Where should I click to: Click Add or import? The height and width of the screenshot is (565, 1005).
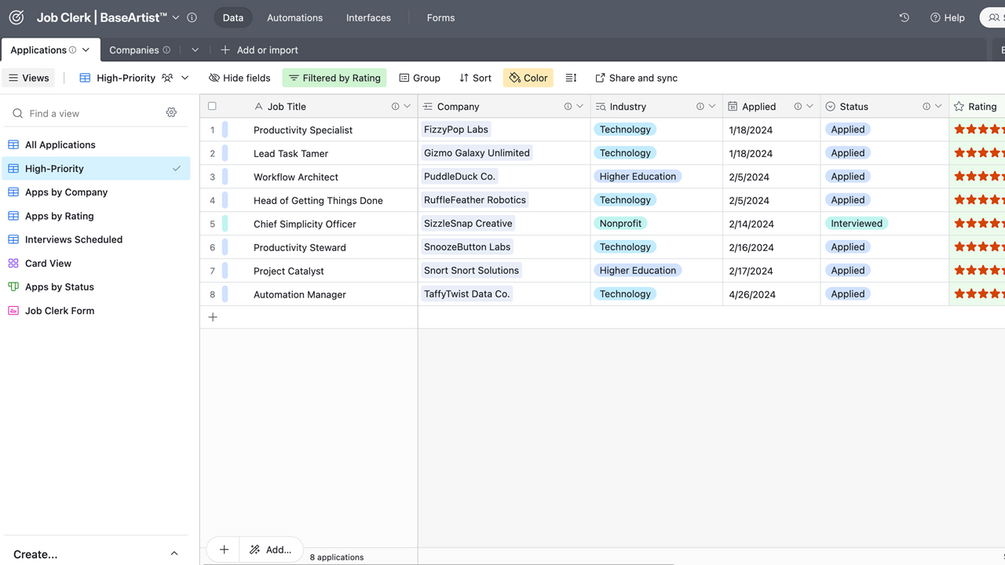260,50
